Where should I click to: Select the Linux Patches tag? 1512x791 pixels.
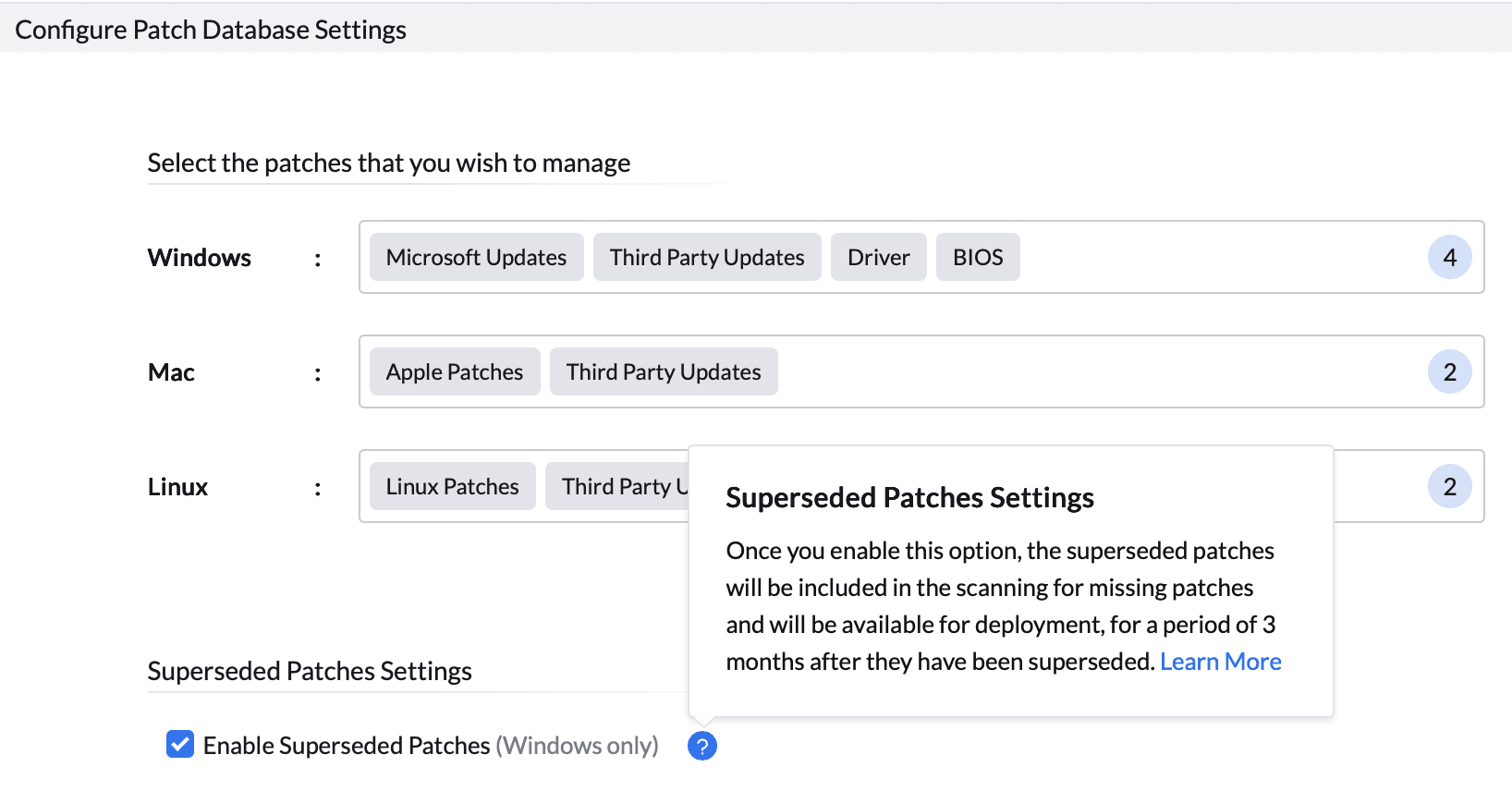click(453, 486)
